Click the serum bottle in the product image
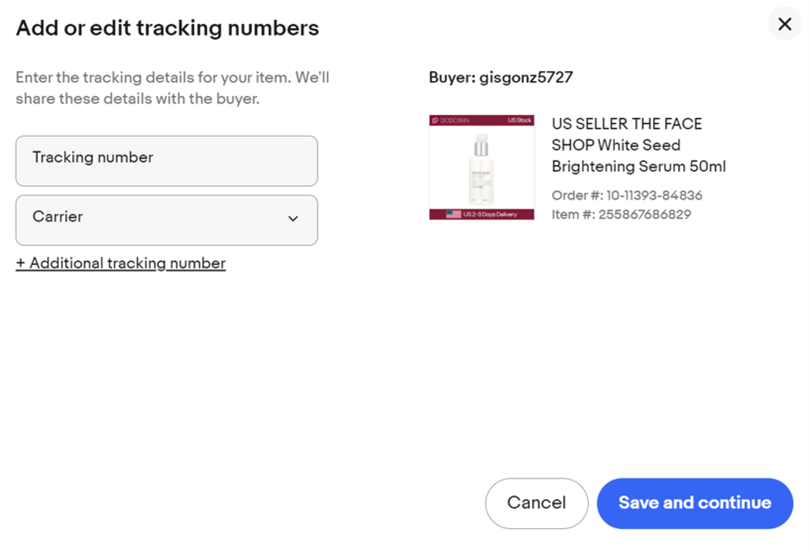Viewport: 809px width, 558px height. 481,169
